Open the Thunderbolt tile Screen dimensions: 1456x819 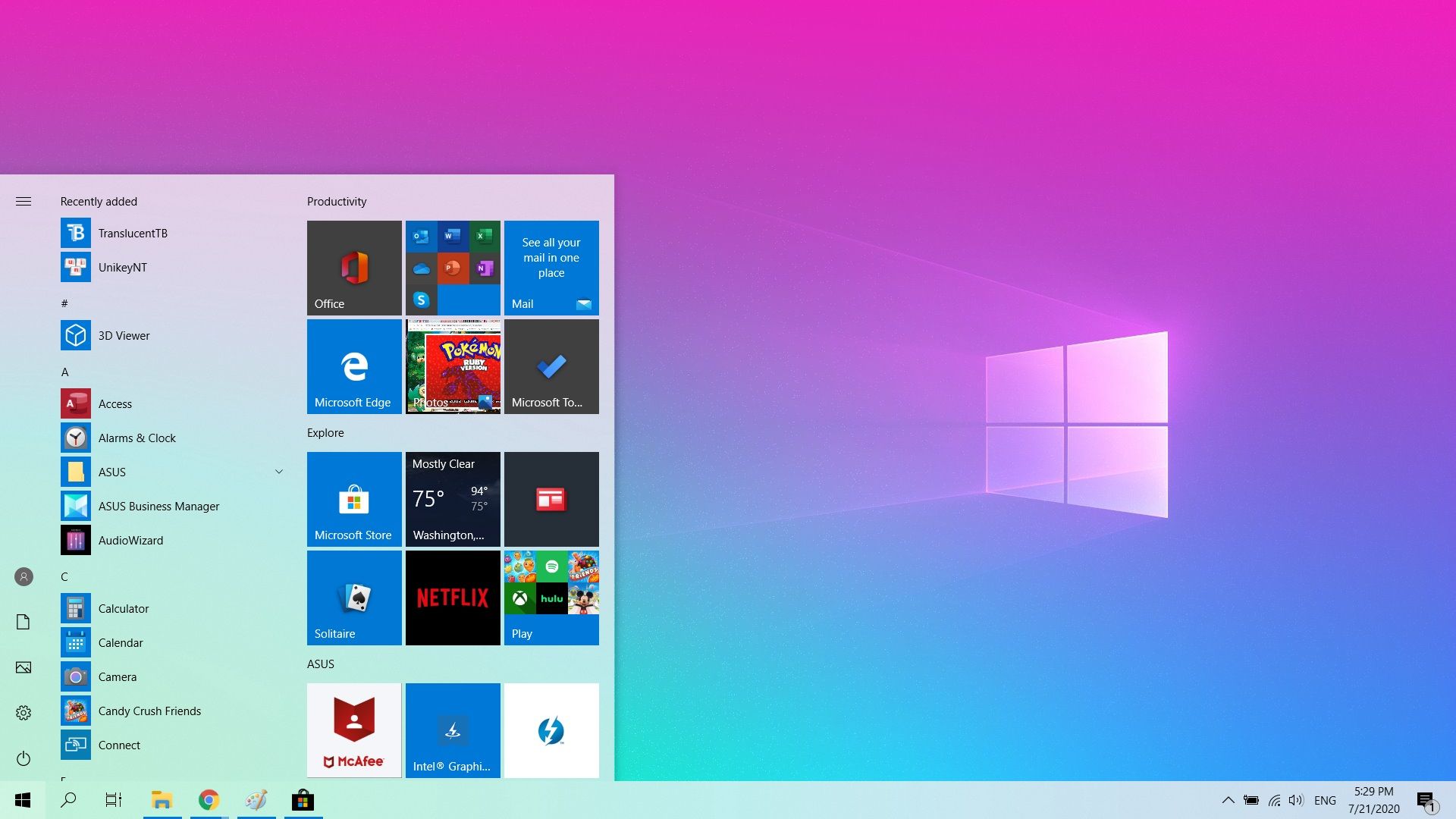551,730
